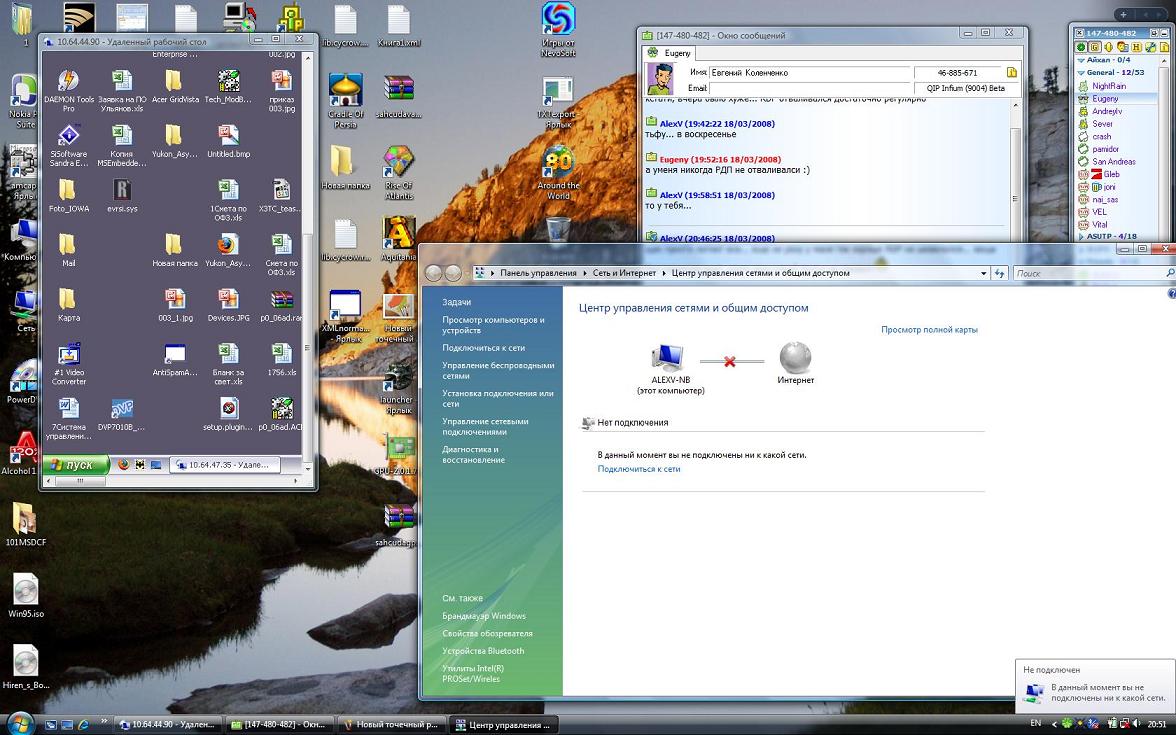
Task: Click 'Подключиться к сети' link under no-connection message
Action: 639,469
